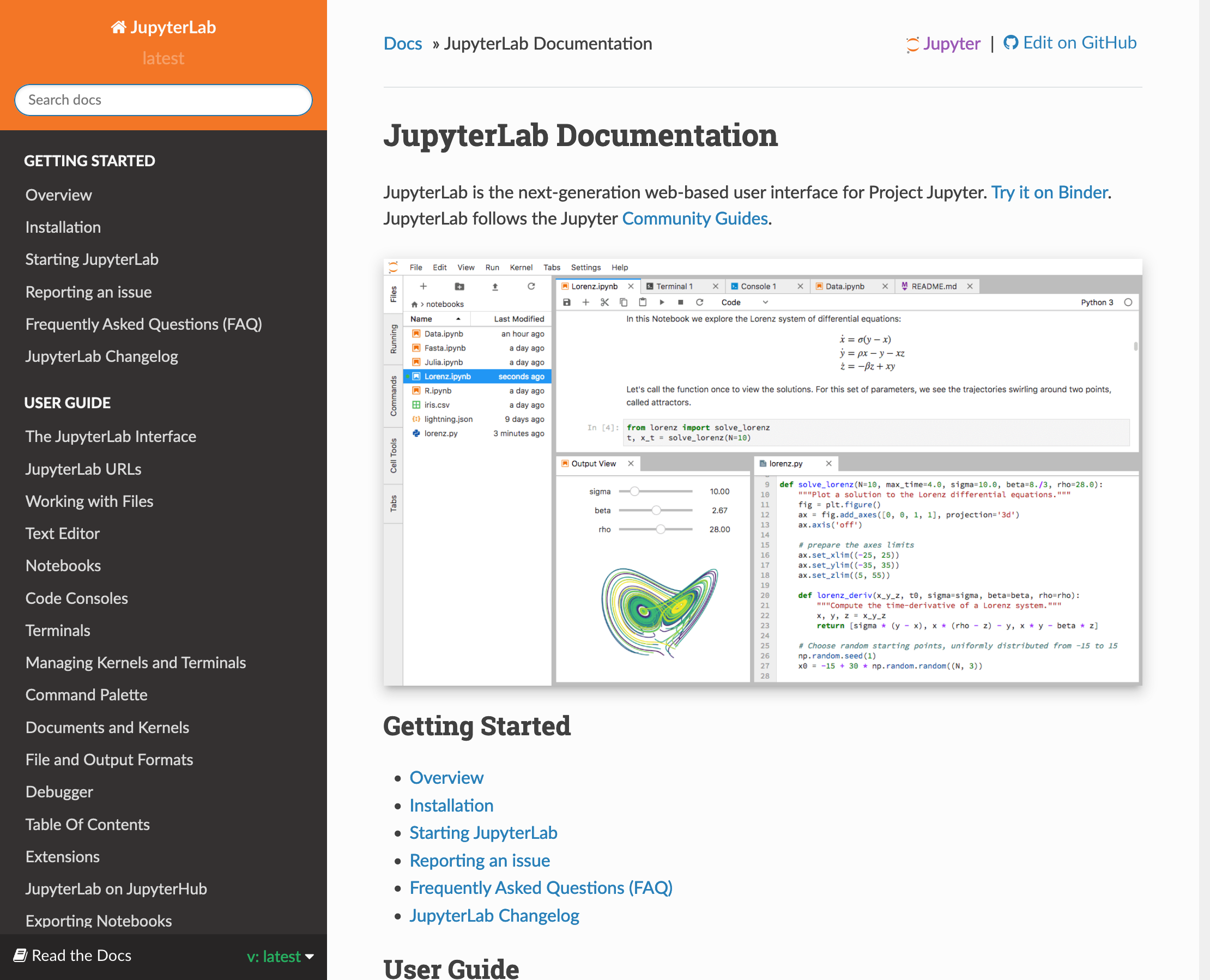Open Debugger page in sidebar
Viewport: 1210px width, 980px height.
point(59,791)
